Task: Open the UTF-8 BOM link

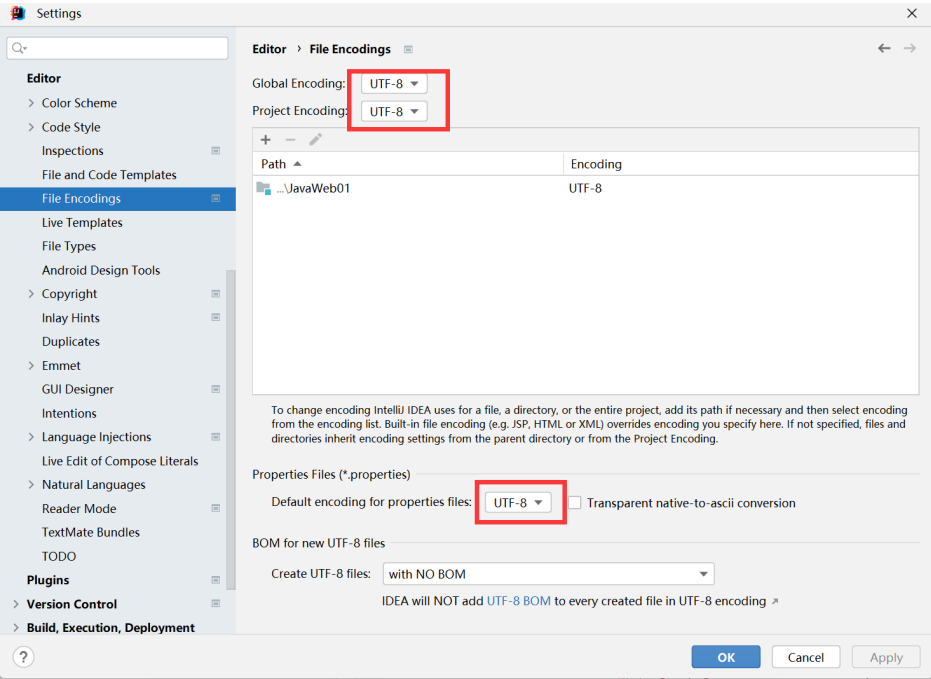Action: (518, 601)
